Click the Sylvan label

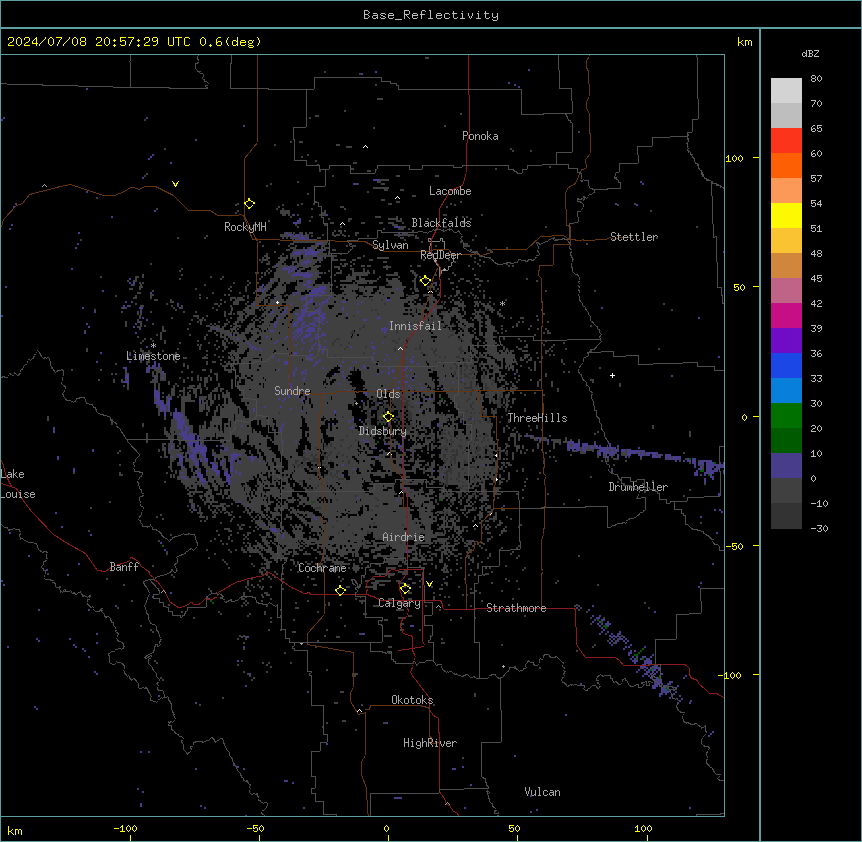coord(390,245)
